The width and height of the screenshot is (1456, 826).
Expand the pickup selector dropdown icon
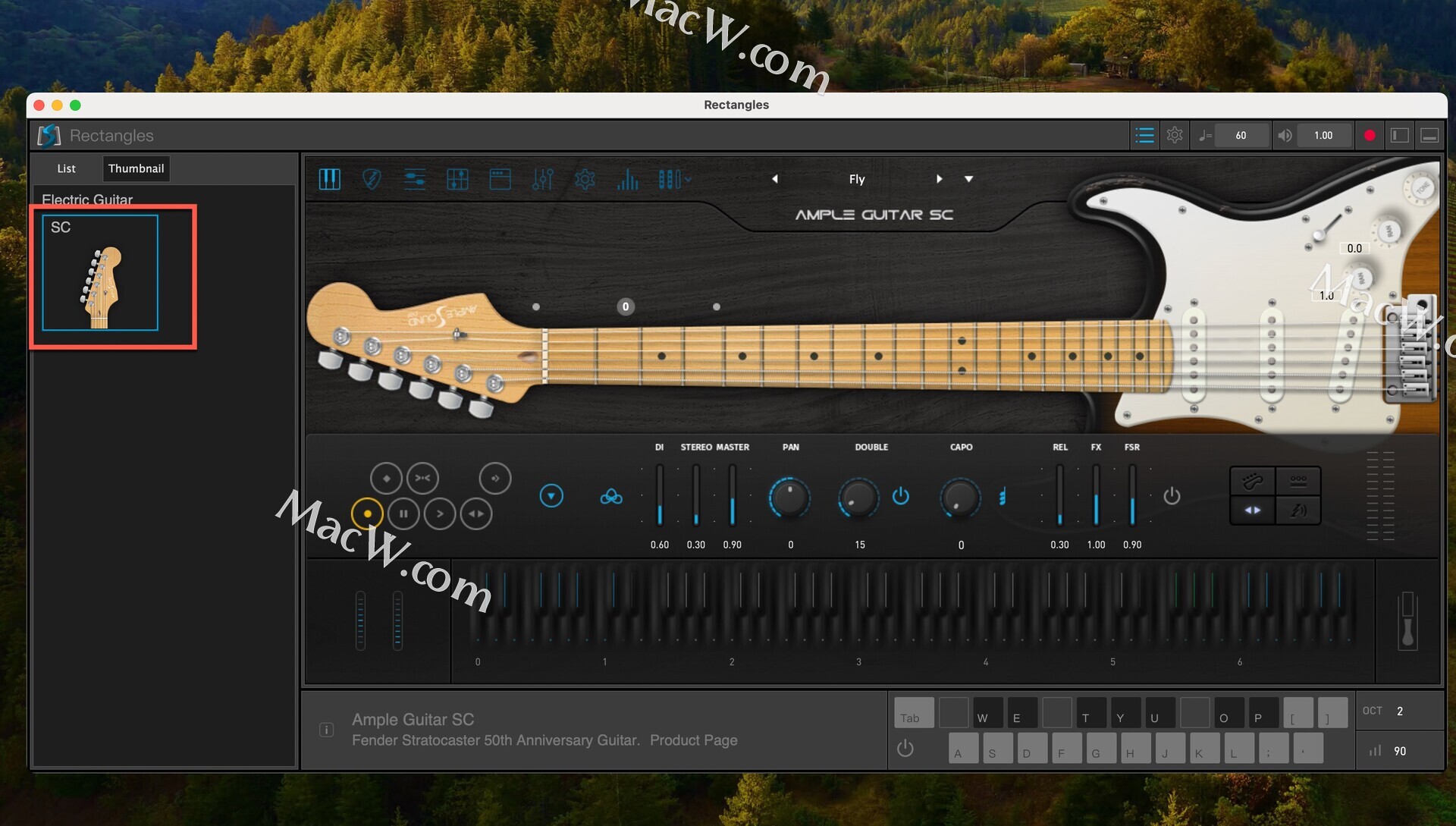[x=675, y=180]
